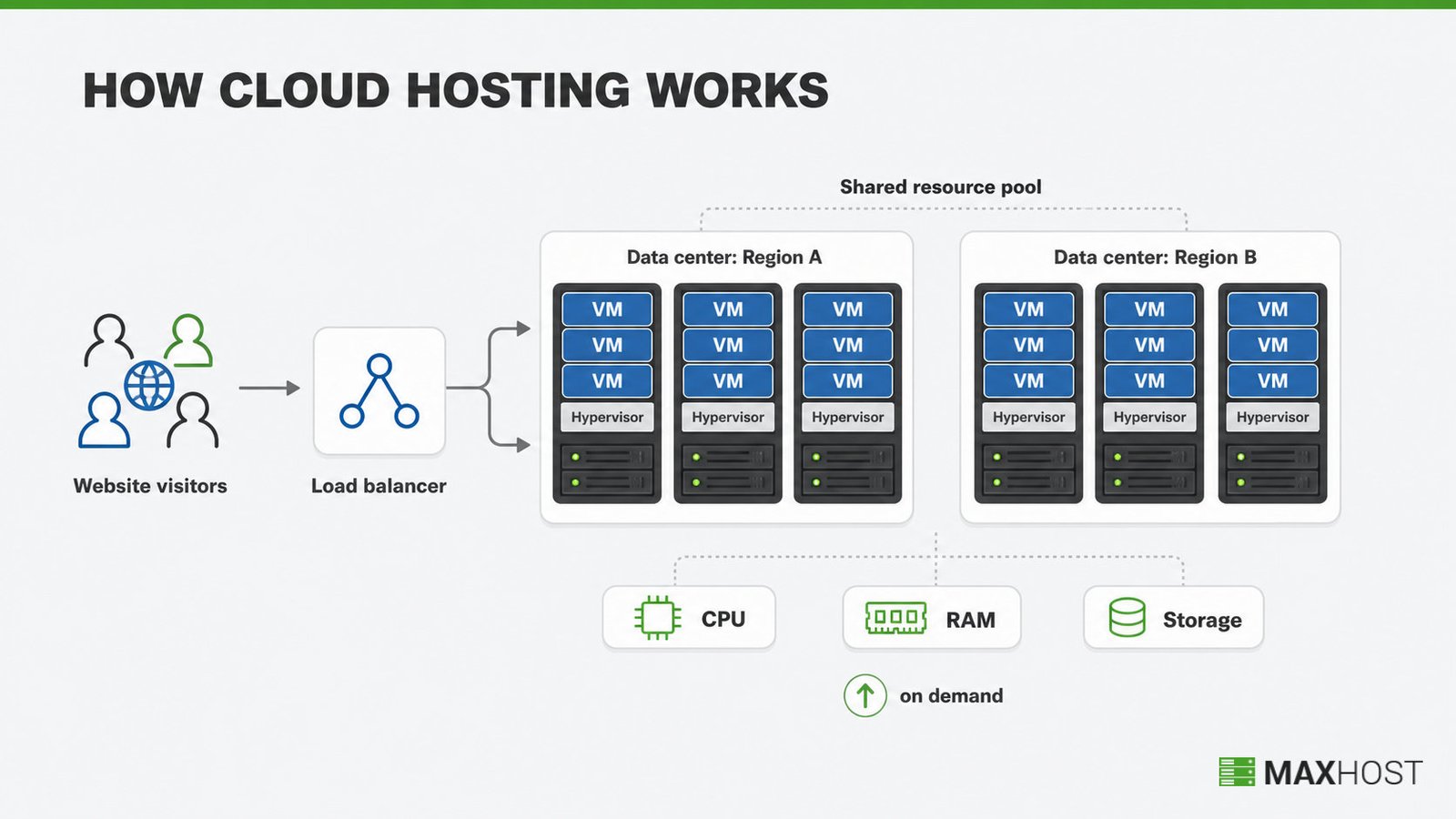The width and height of the screenshot is (1456, 819).
Task: Click the on demand up-arrow icon
Action: [864, 695]
